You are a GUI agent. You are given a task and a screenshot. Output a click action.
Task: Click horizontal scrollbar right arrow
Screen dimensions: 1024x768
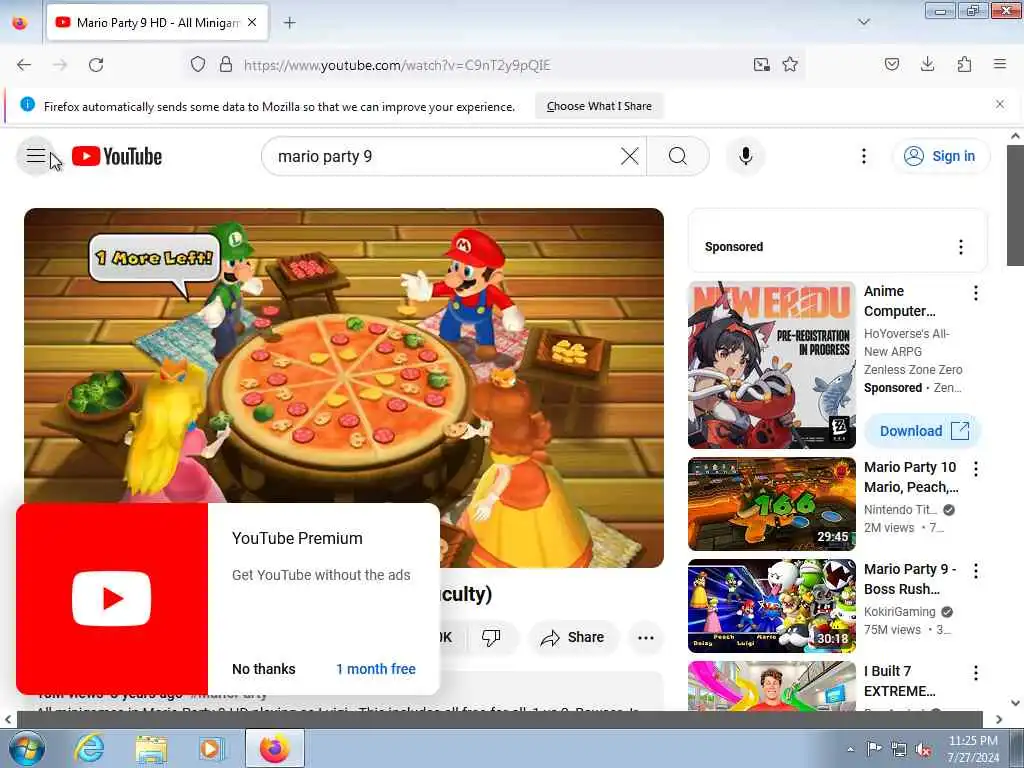coord(999,719)
